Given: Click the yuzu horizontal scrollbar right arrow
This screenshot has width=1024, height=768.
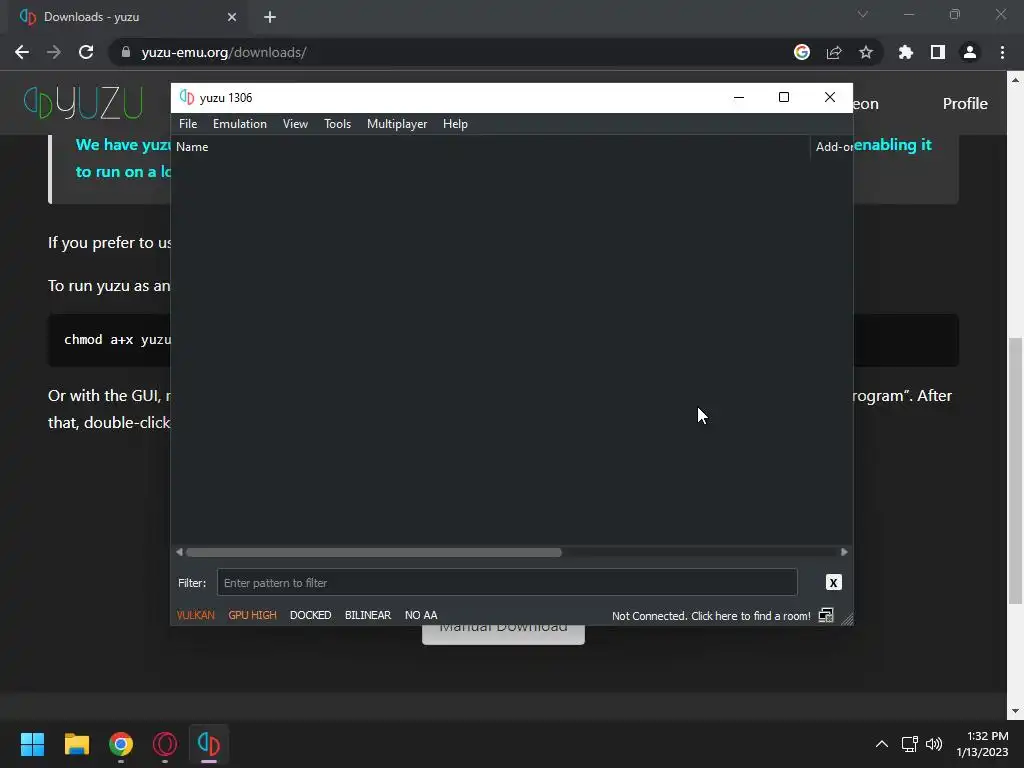Looking at the screenshot, I should click(844, 552).
